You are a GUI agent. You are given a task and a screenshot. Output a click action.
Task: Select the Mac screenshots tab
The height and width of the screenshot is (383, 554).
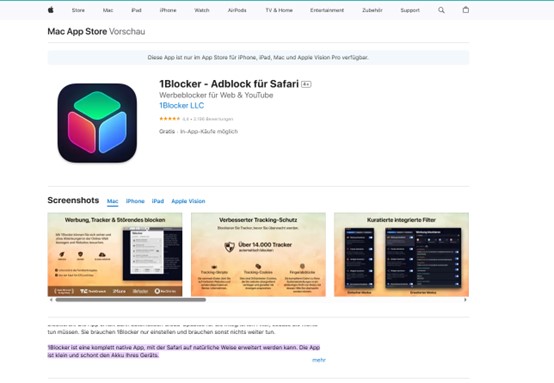tap(112, 201)
